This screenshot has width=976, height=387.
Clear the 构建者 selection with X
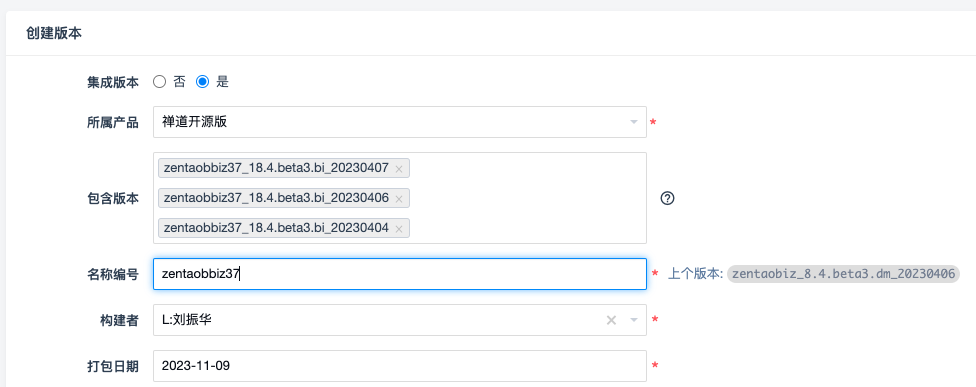[611, 320]
